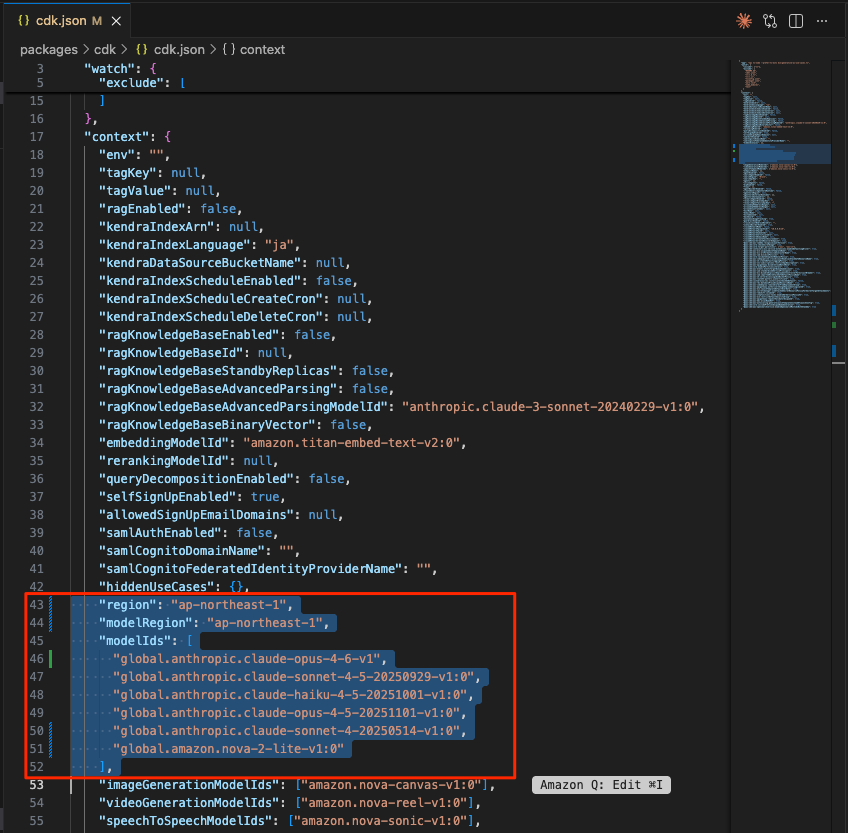This screenshot has height=833, width=848.
Task: Click the highlighted region in the minimap
Action: (x=785, y=153)
